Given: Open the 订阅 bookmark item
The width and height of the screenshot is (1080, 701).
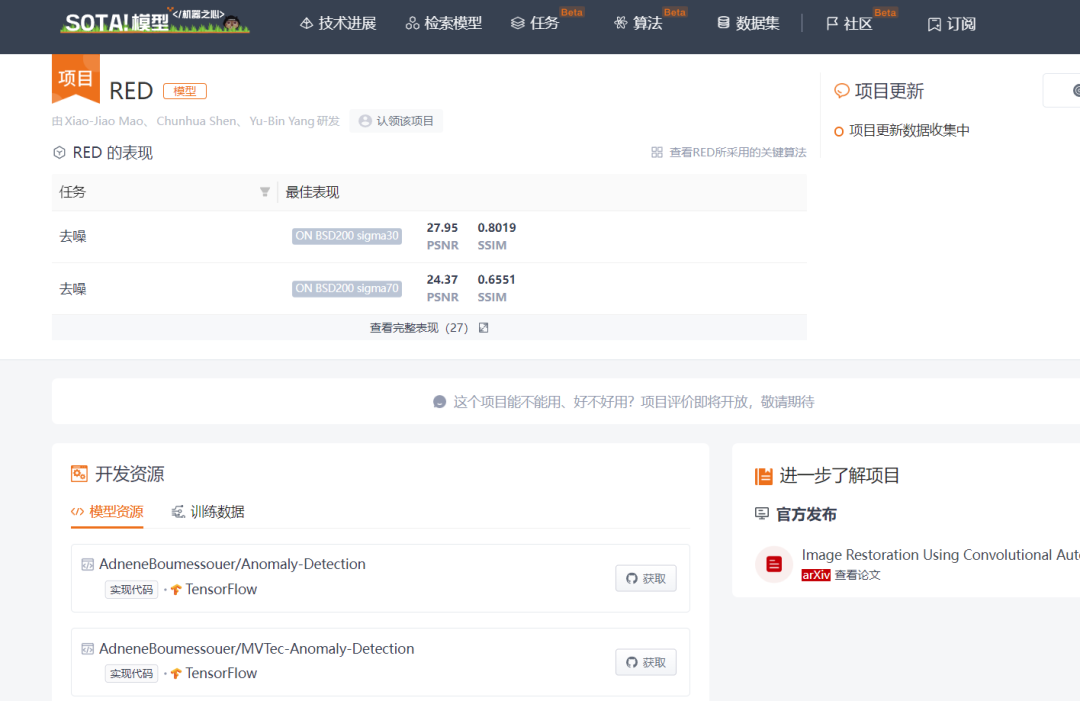Looking at the screenshot, I should point(952,24).
